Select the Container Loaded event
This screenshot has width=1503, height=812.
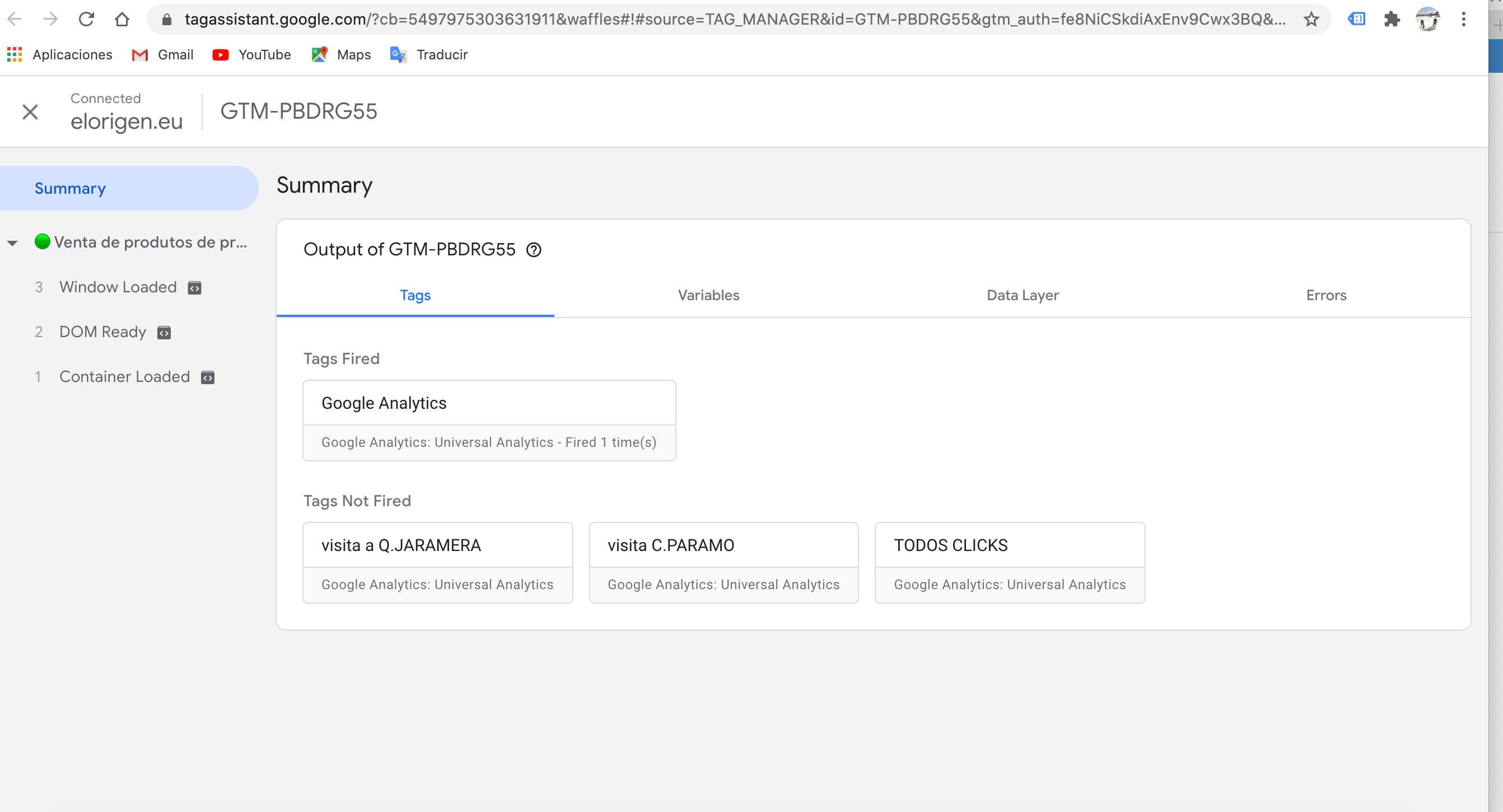point(125,377)
